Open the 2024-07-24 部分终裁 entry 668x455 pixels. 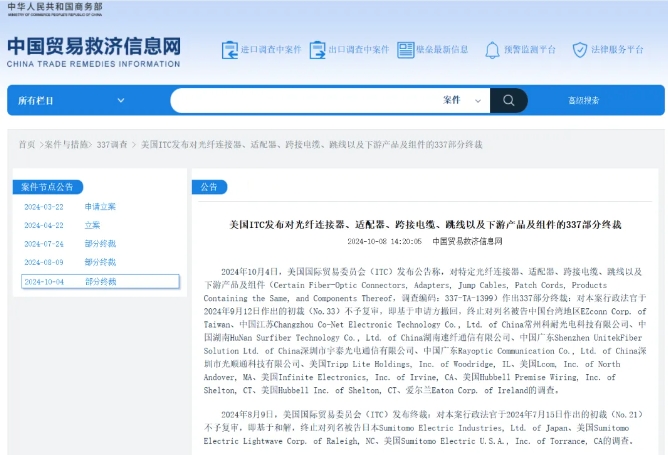(70, 244)
